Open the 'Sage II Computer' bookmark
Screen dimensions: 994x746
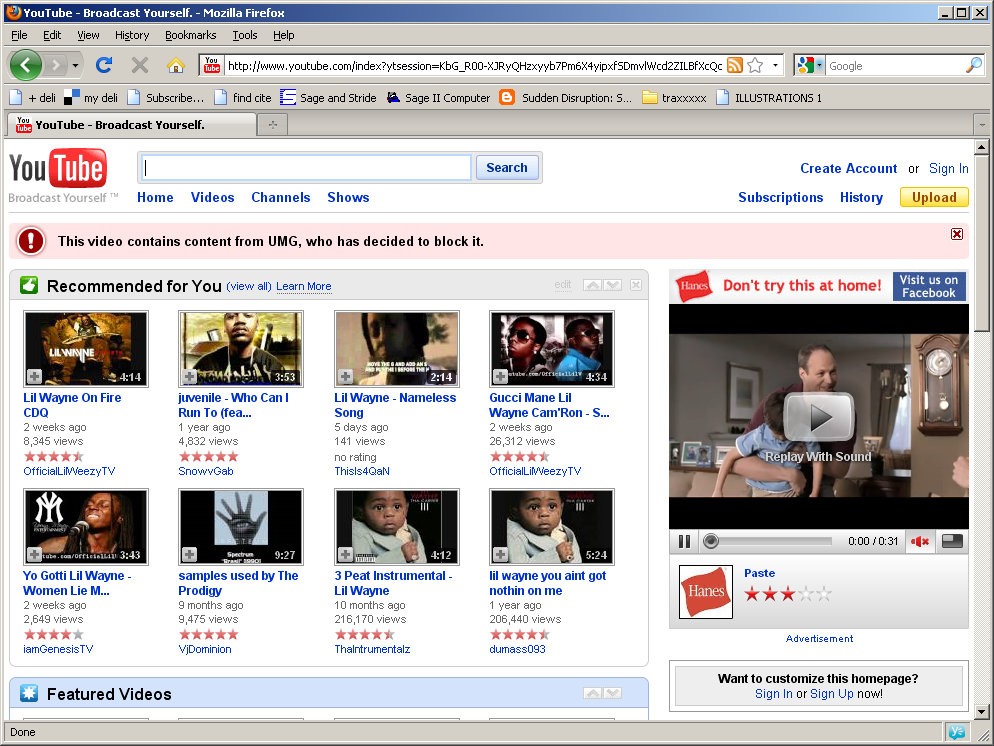tap(438, 98)
